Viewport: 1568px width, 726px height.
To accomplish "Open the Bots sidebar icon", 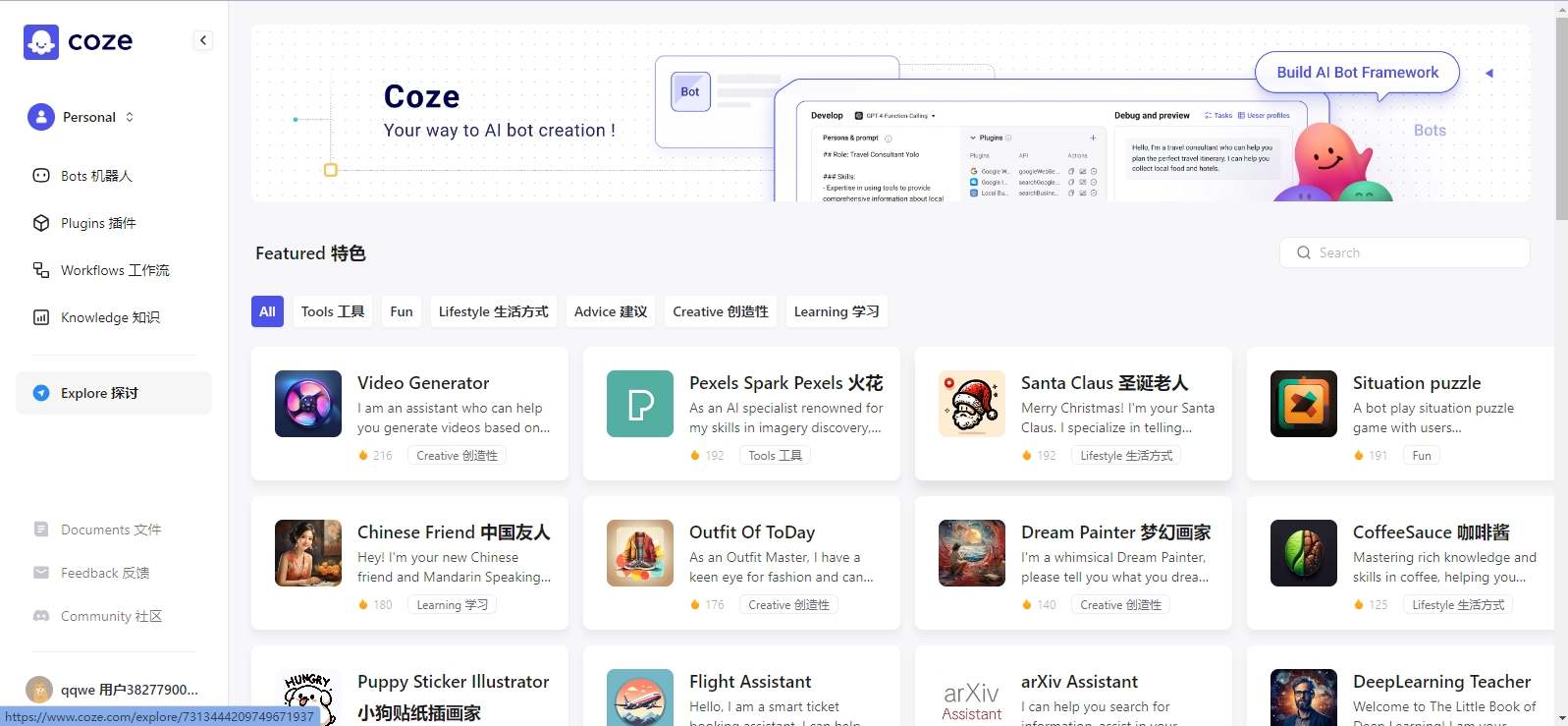I will coord(41,176).
